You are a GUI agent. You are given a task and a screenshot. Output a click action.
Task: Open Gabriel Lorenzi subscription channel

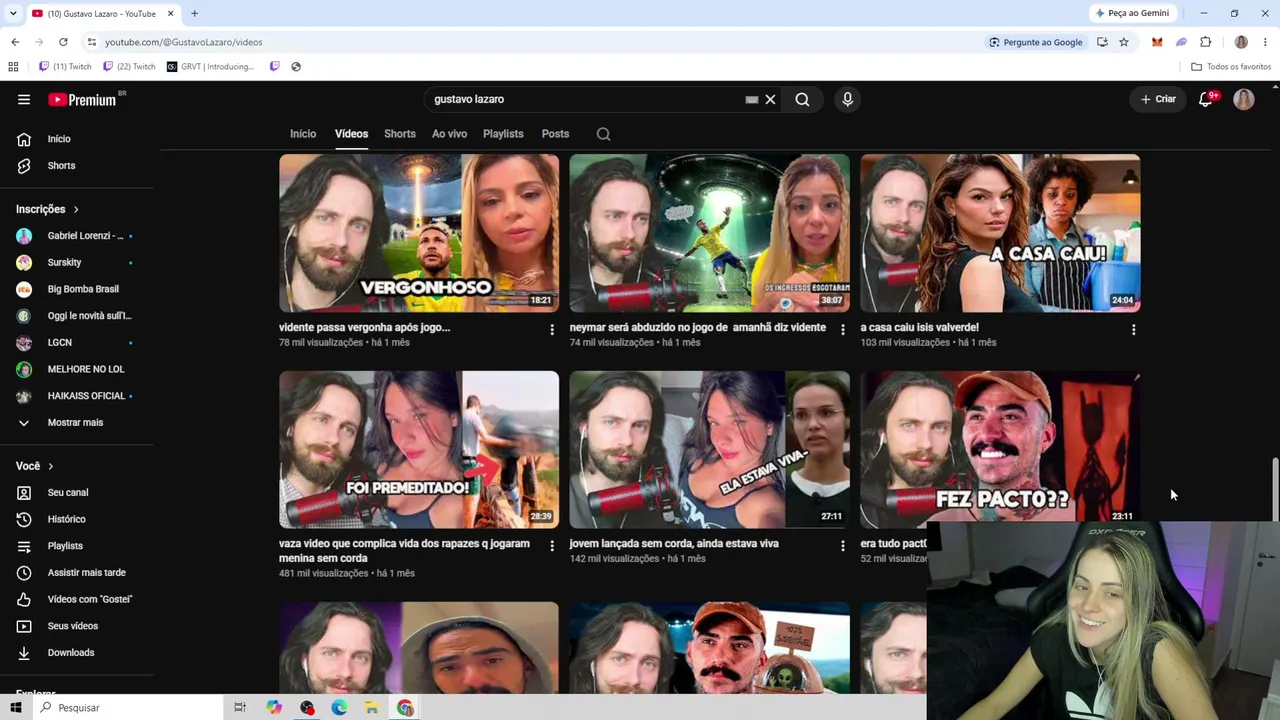[x=76, y=236]
